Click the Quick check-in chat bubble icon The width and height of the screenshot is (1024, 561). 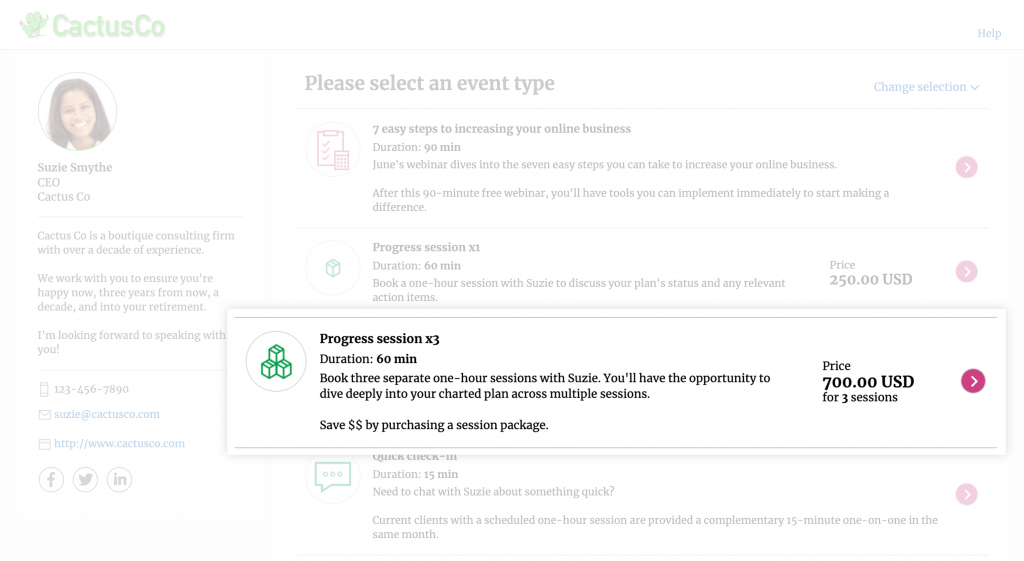pyautogui.click(x=332, y=475)
